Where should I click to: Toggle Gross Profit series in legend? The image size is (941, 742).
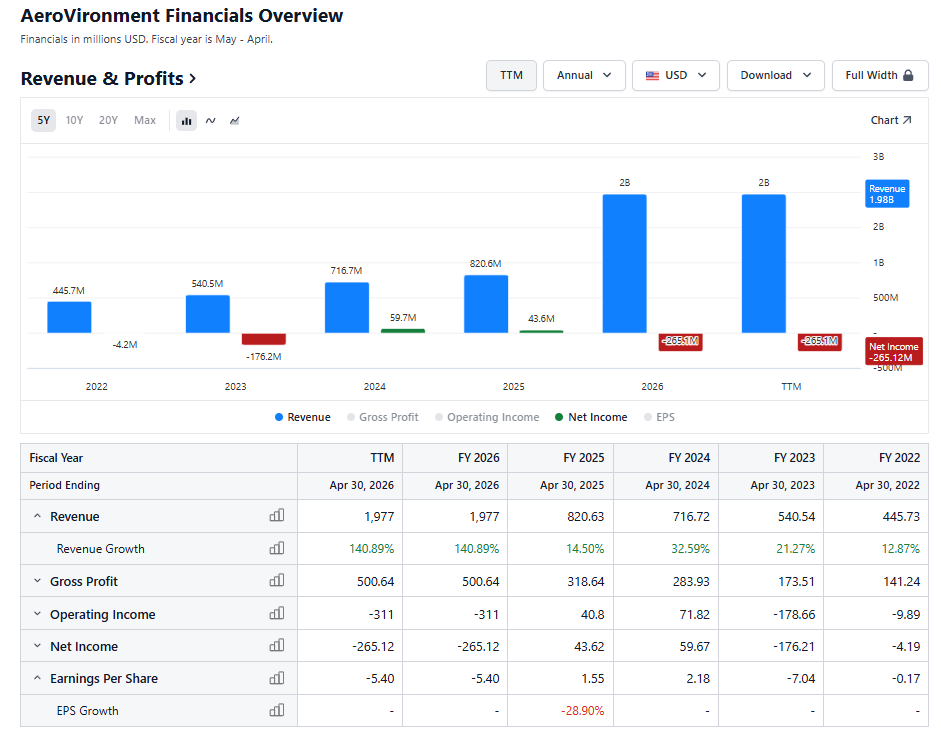[383, 417]
